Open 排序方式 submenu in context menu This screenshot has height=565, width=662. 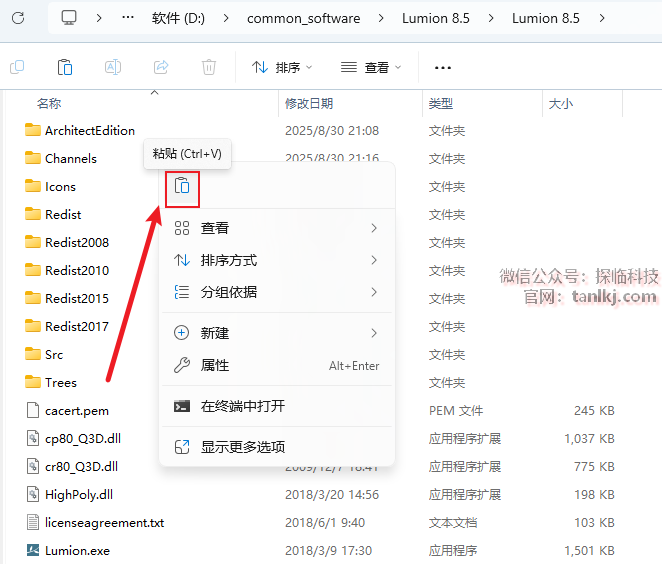point(277,260)
